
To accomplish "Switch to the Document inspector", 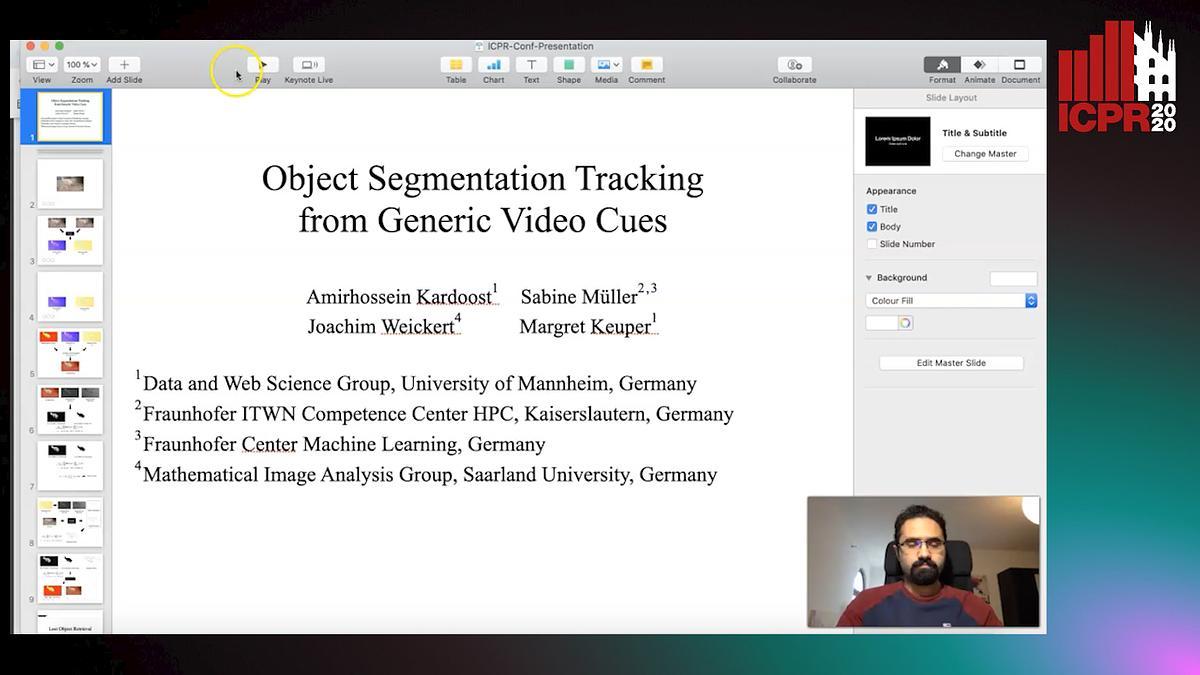I will click(1020, 64).
